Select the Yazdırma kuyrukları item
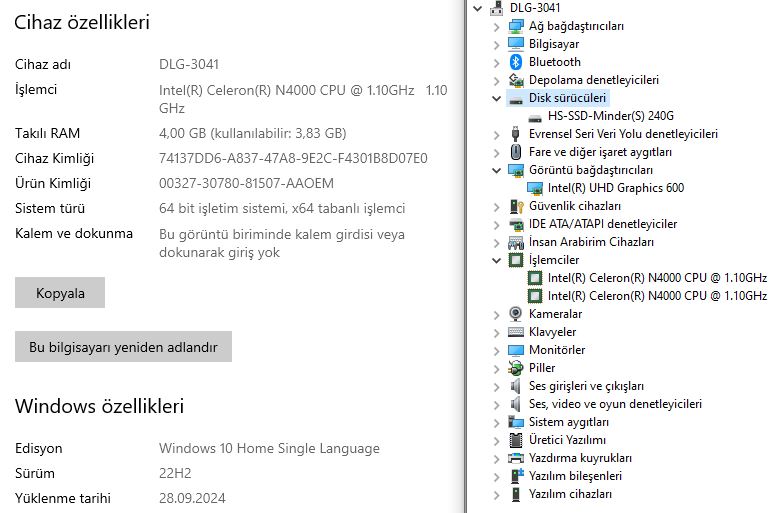This screenshot has height=513, width=784. [580, 458]
